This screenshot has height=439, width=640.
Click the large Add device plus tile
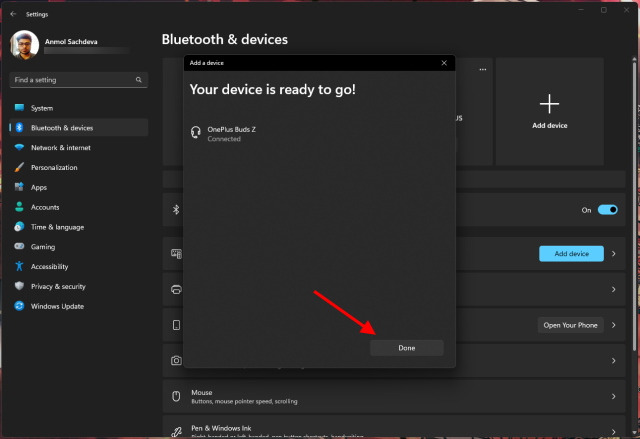click(x=549, y=111)
